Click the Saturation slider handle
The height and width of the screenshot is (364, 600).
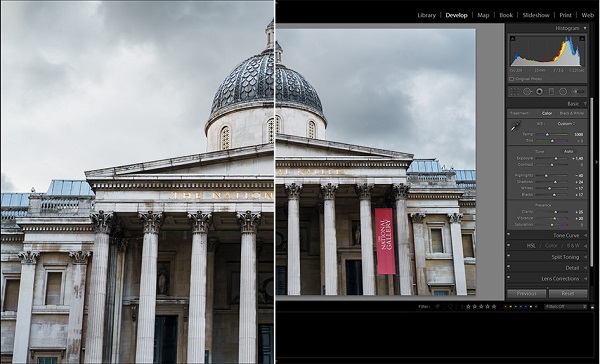click(x=552, y=225)
